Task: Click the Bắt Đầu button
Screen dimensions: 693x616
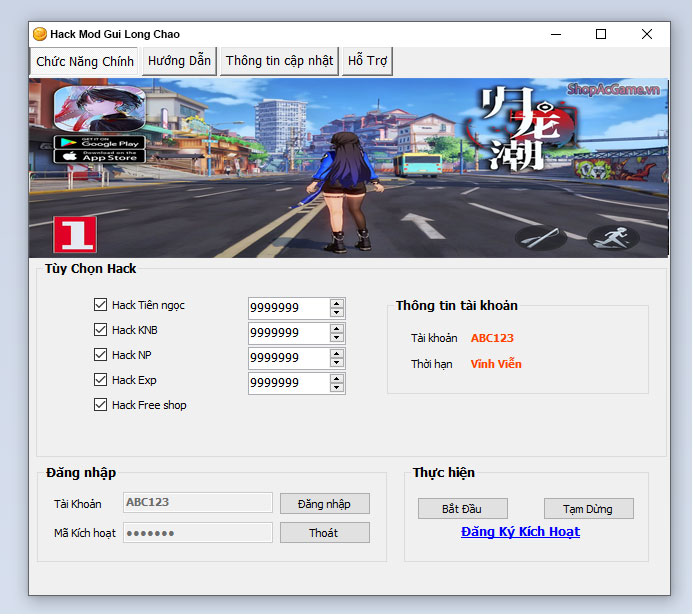Action: coord(463,509)
